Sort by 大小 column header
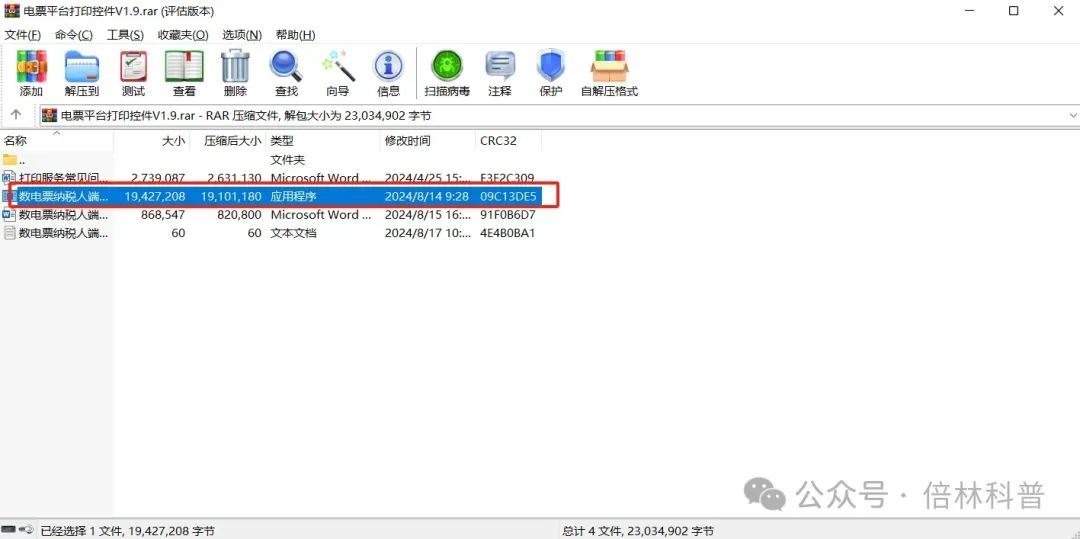The width and height of the screenshot is (1080, 539). coord(152,140)
